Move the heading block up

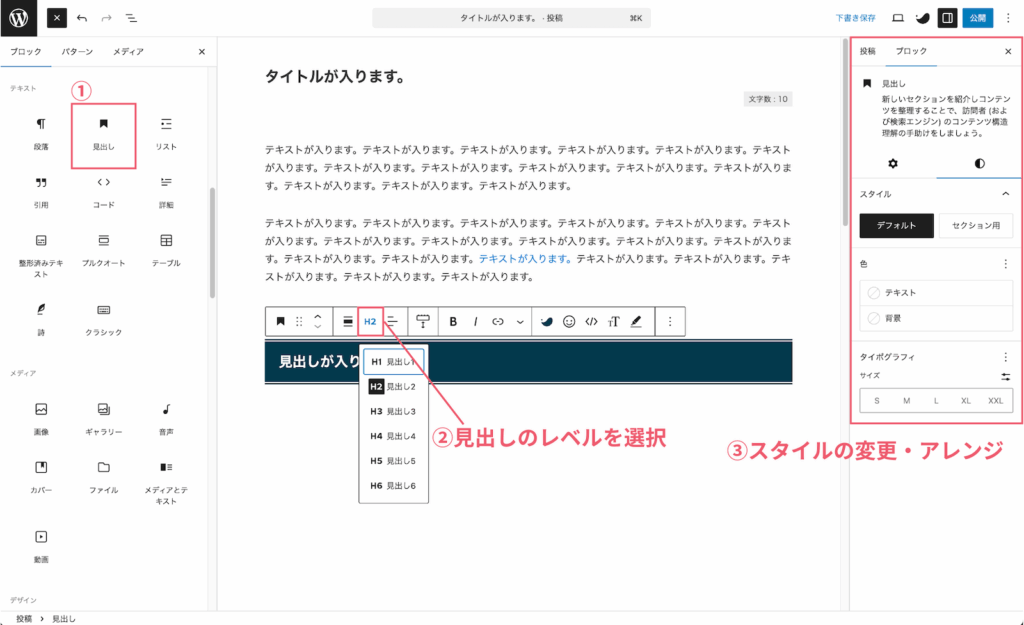[317, 316]
